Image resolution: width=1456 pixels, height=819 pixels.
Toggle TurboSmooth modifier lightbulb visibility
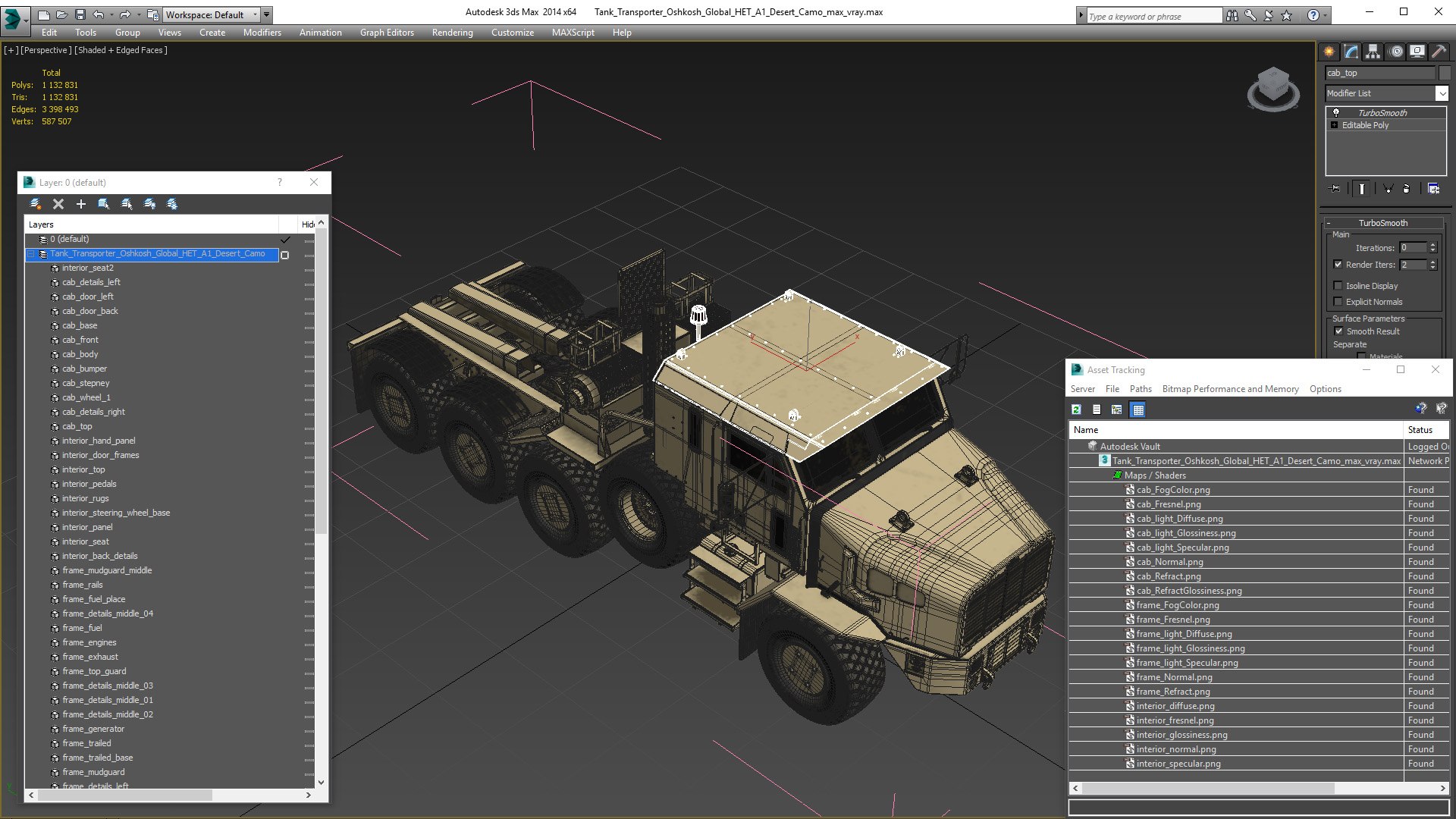click(x=1336, y=112)
